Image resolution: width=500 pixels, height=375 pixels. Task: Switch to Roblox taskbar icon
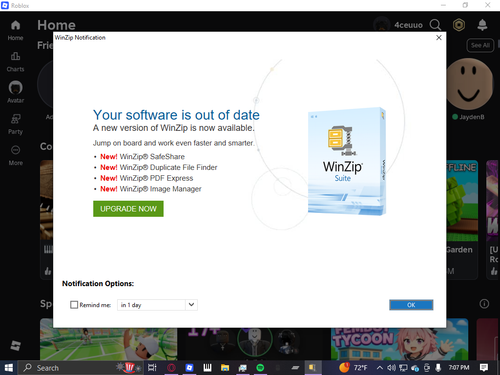(189, 368)
